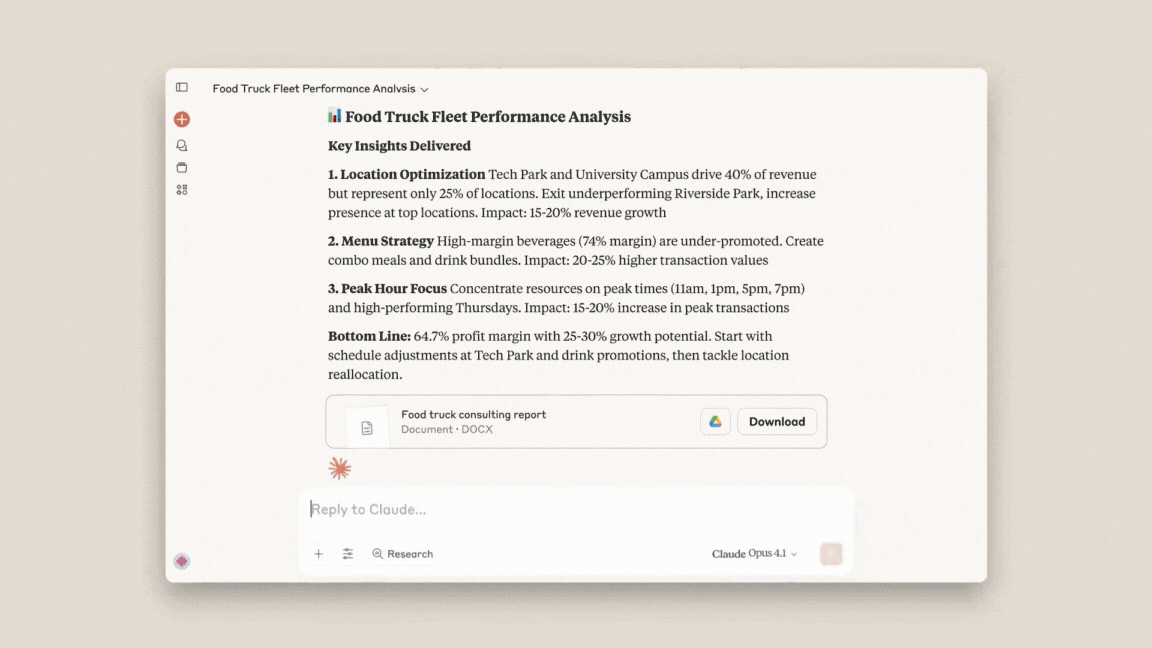This screenshot has width=1152, height=648.
Task: Click the attach plus icon in the reply bar
Action: (x=318, y=553)
